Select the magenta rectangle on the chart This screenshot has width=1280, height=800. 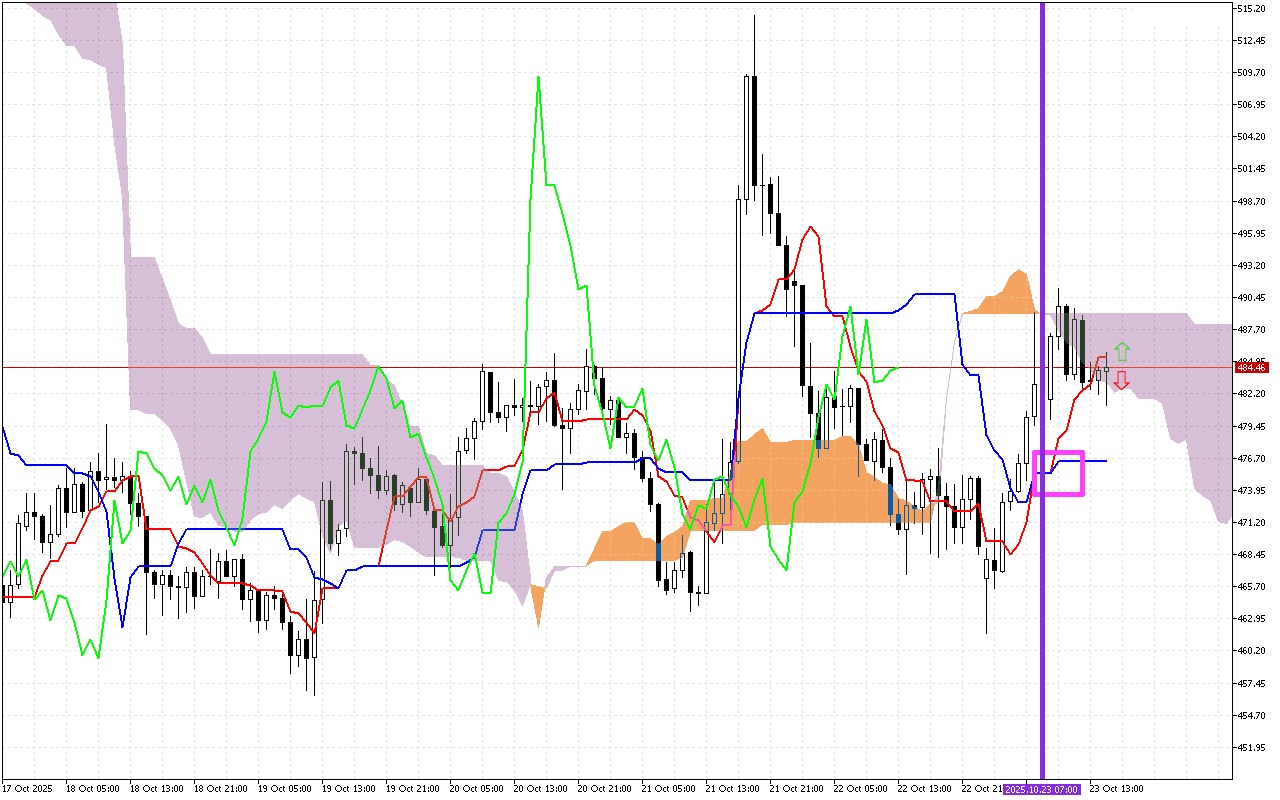coord(1058,473)
